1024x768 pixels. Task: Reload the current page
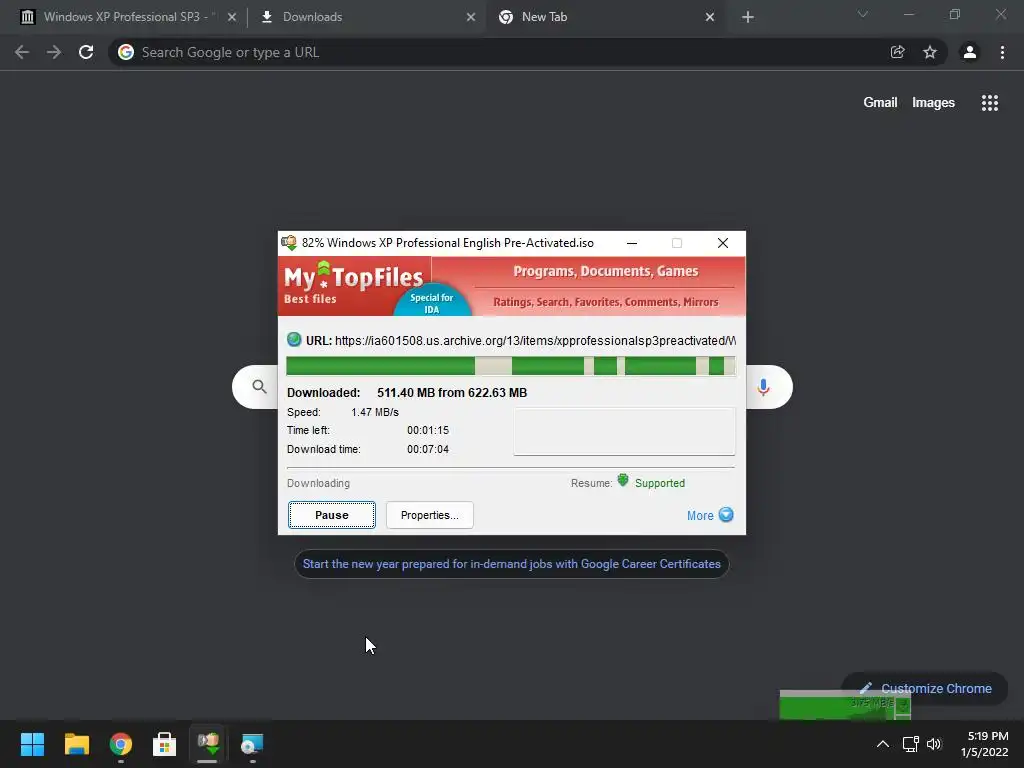(86, 52)
